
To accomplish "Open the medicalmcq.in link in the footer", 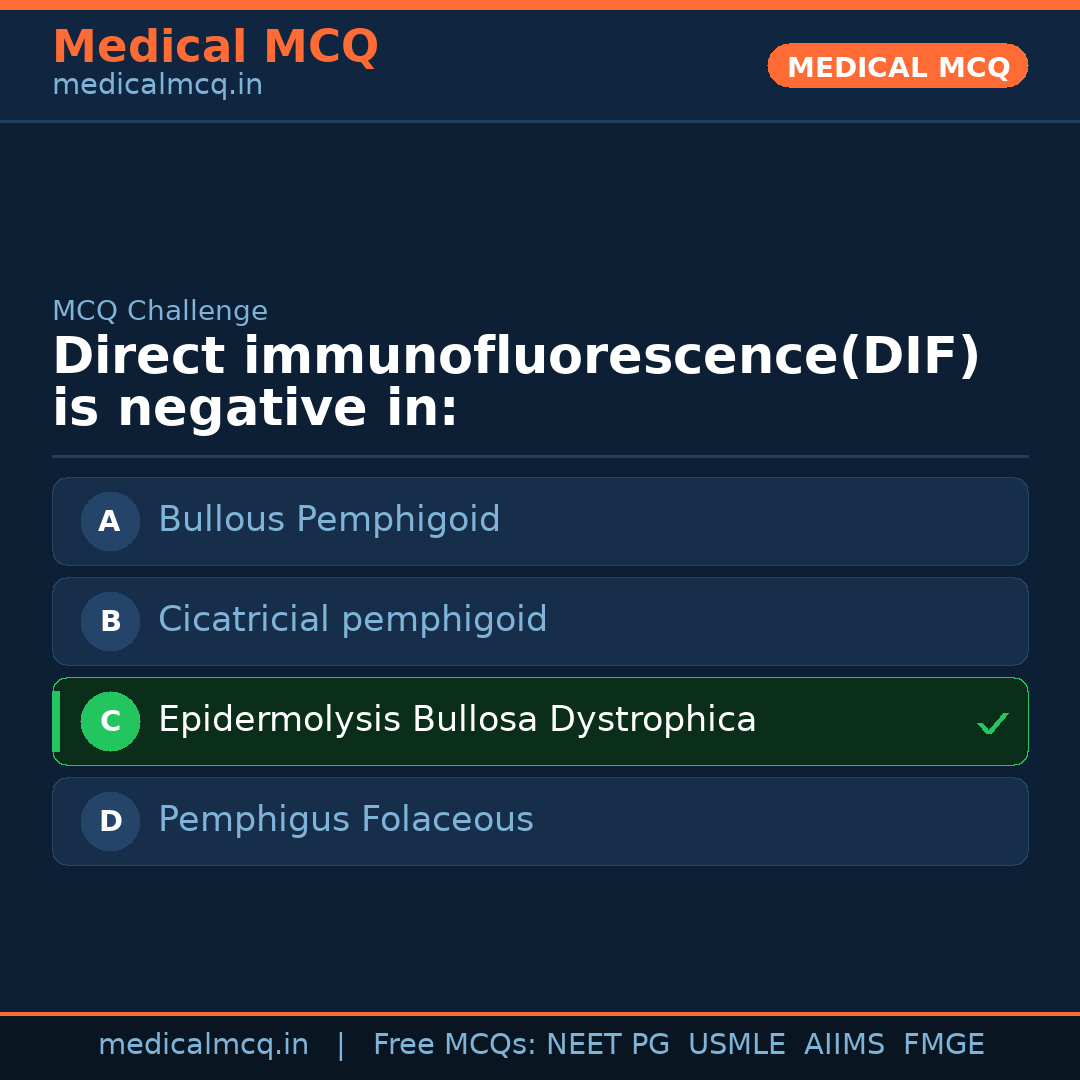I will coord(203,1045).
